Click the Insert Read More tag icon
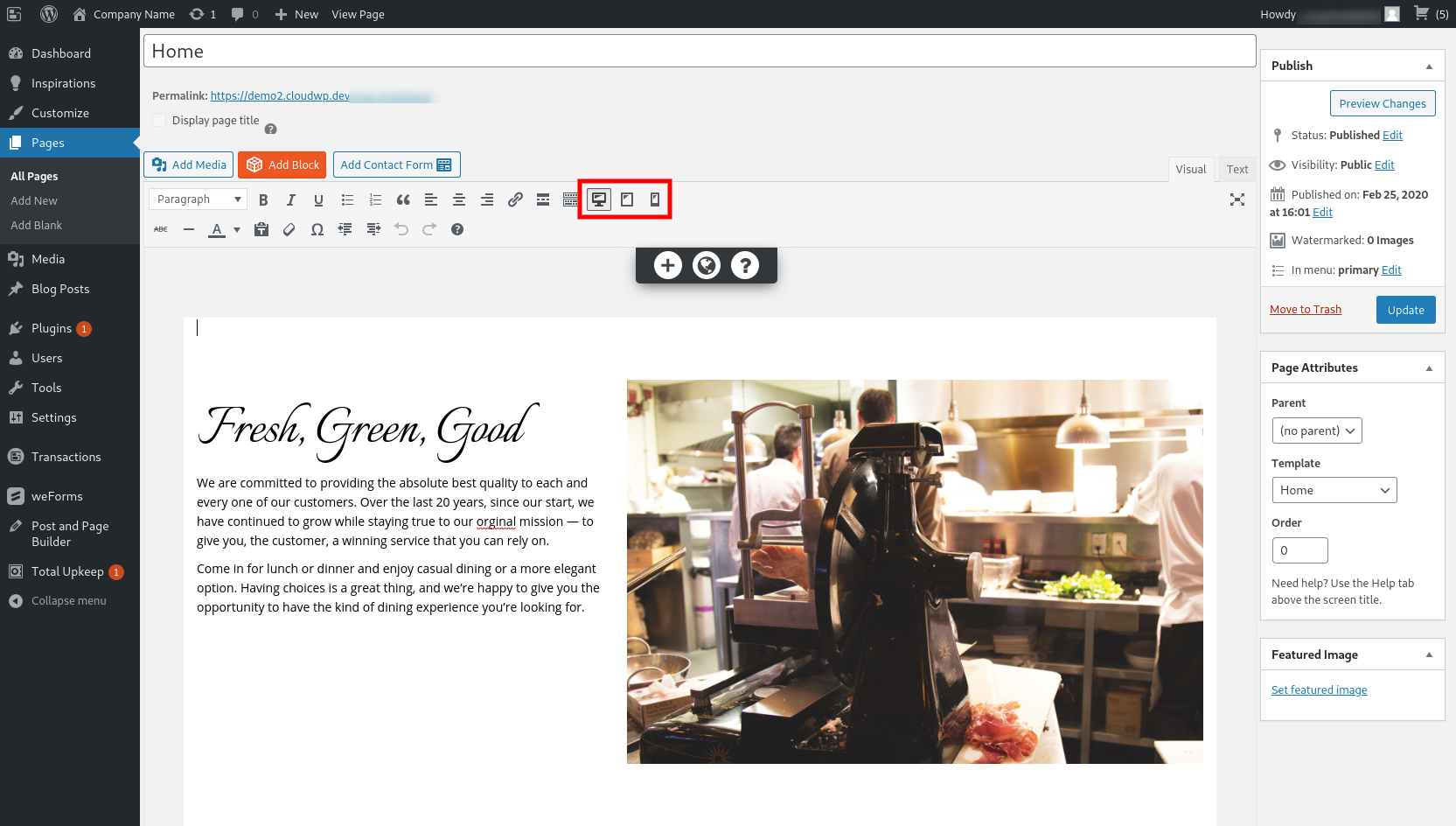Screen dimensions: 1456x826 (x=543, y=199)
